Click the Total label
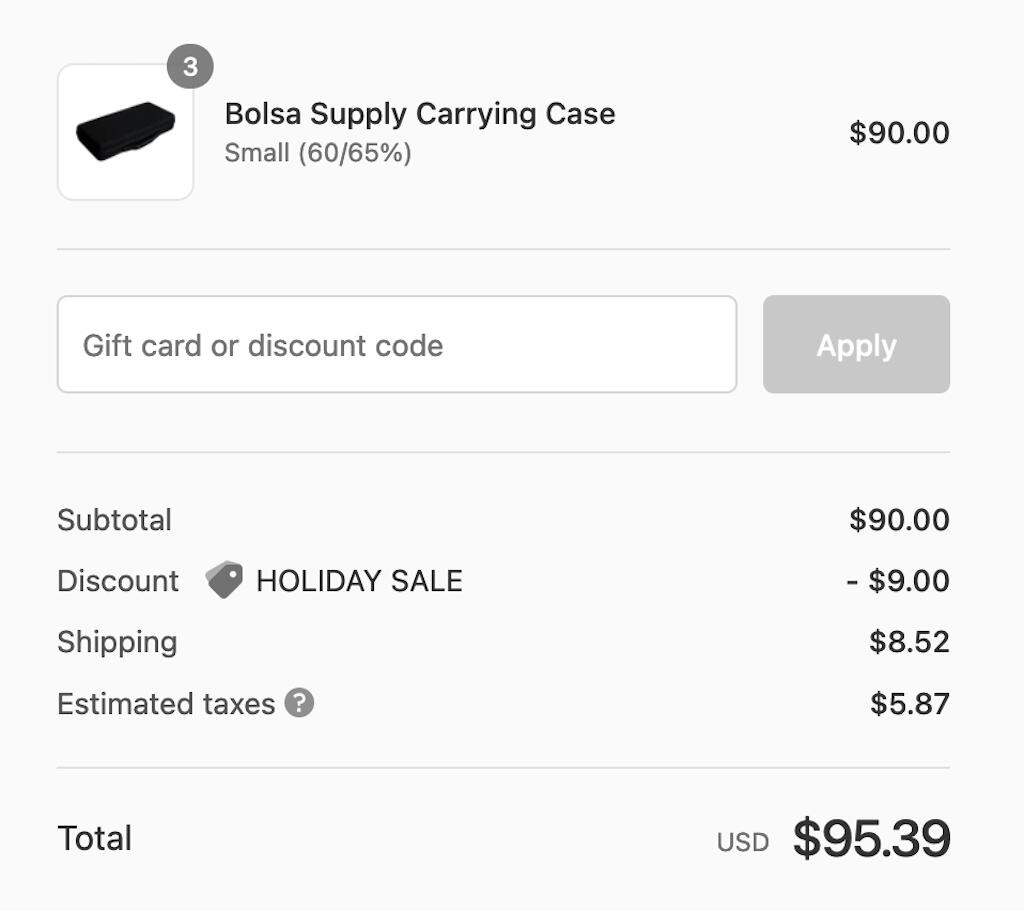This screenshot has height=911, width=1024. tap(95, 838)
